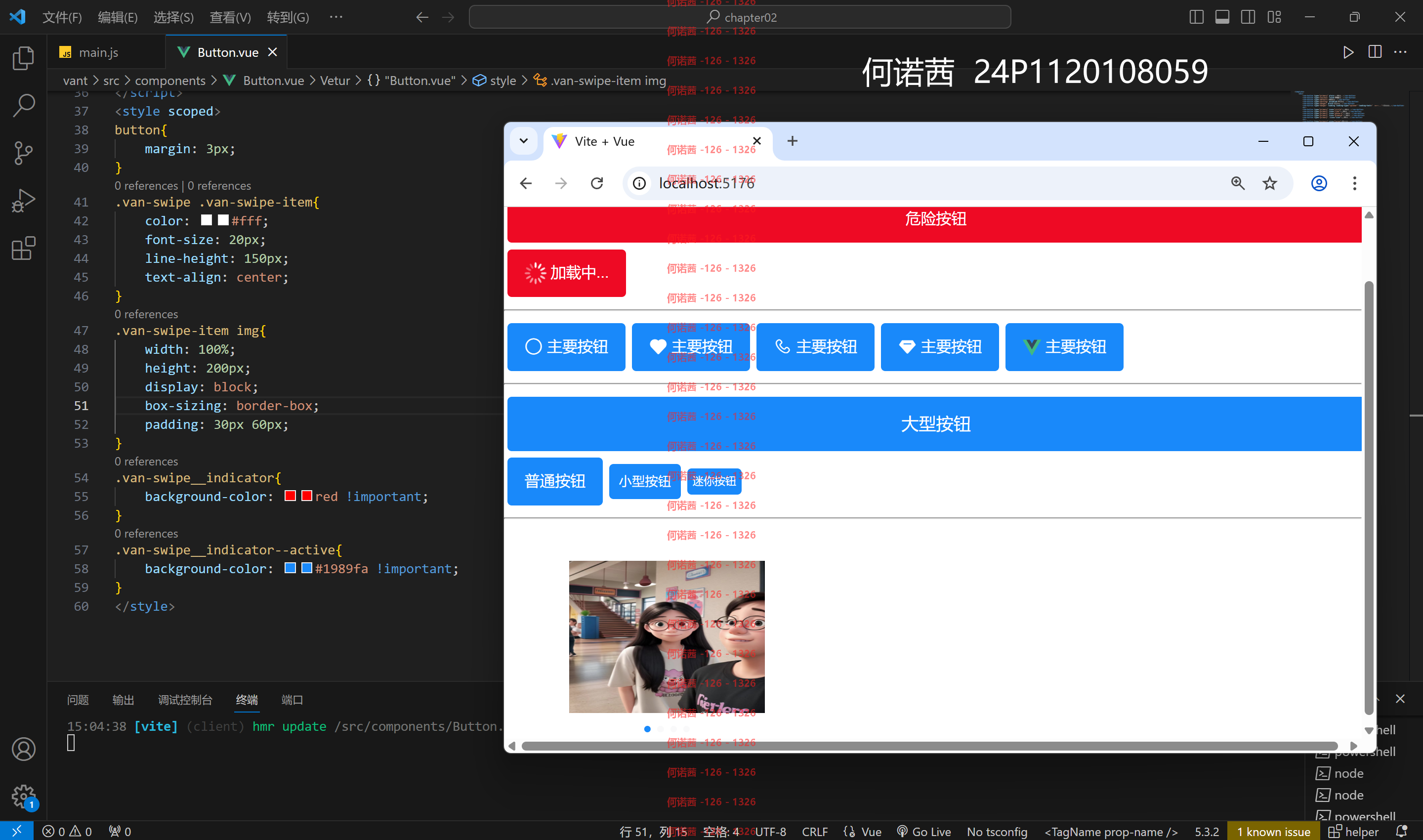Open new browser tab

[x=793, y=141]
